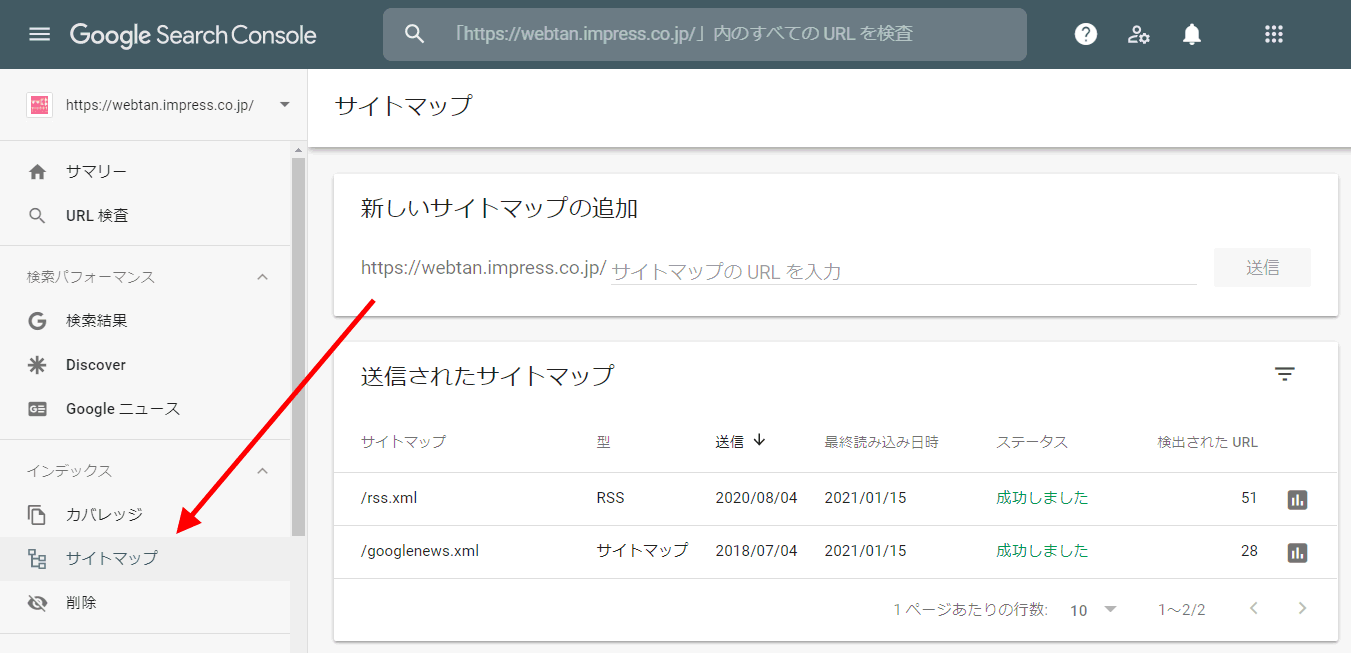The width and height of the screenshot is (1351, 653).
Task: Collapse the 検索パフォーマンス section
Action: pos(263,277)
